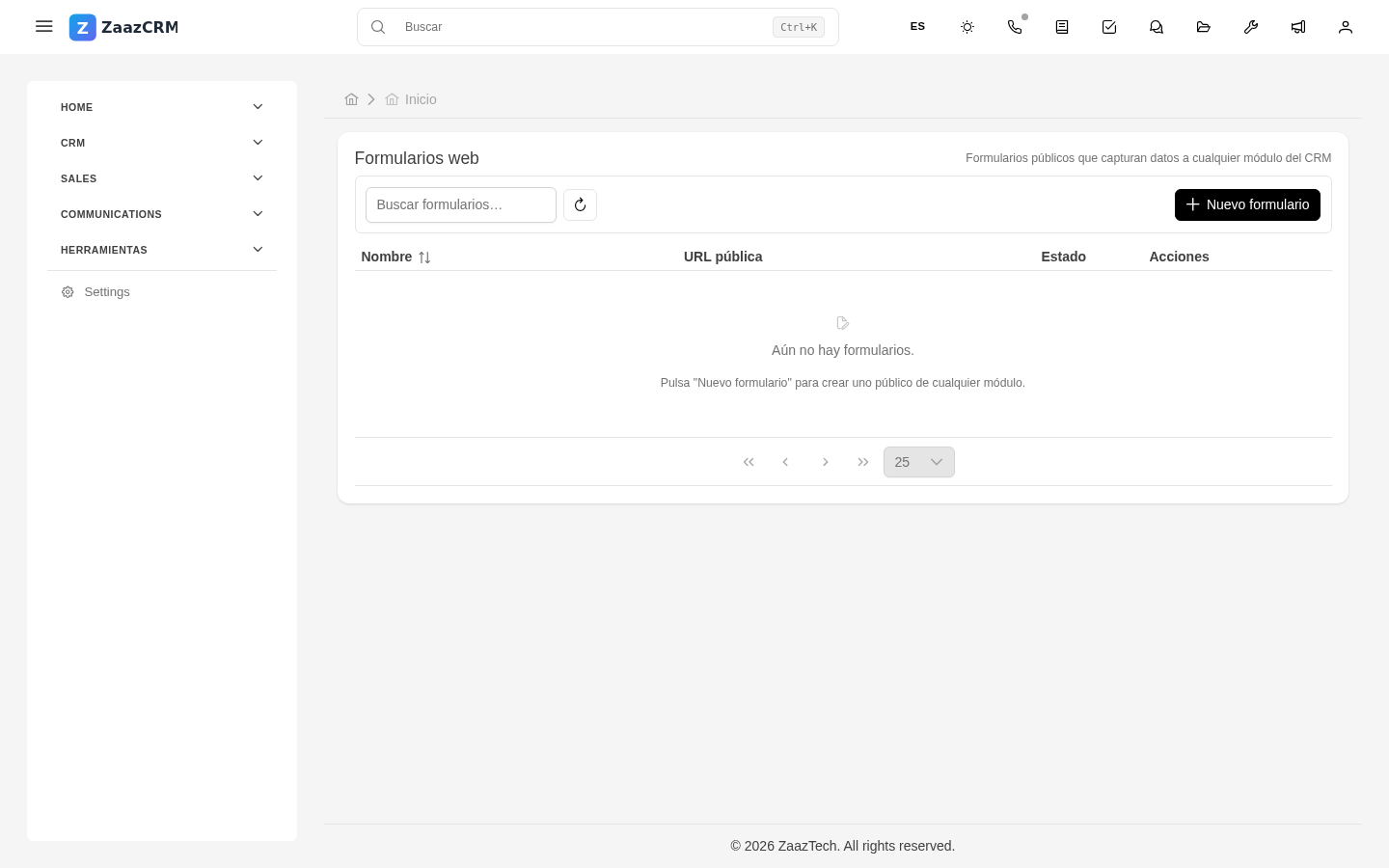1389x868 pixels.
Task: Click the URL pública column header
Action: pyautogui.click(x=723, y=257)
